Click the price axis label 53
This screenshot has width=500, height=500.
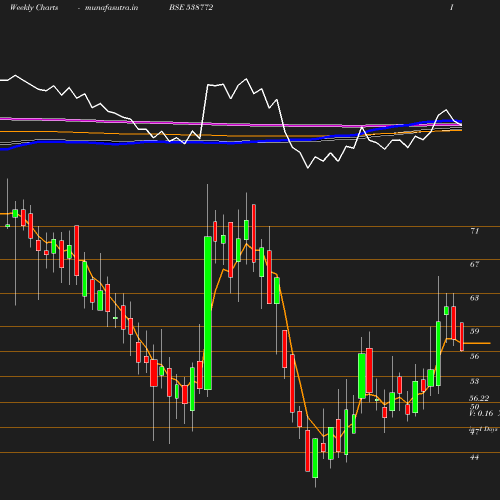474,381
